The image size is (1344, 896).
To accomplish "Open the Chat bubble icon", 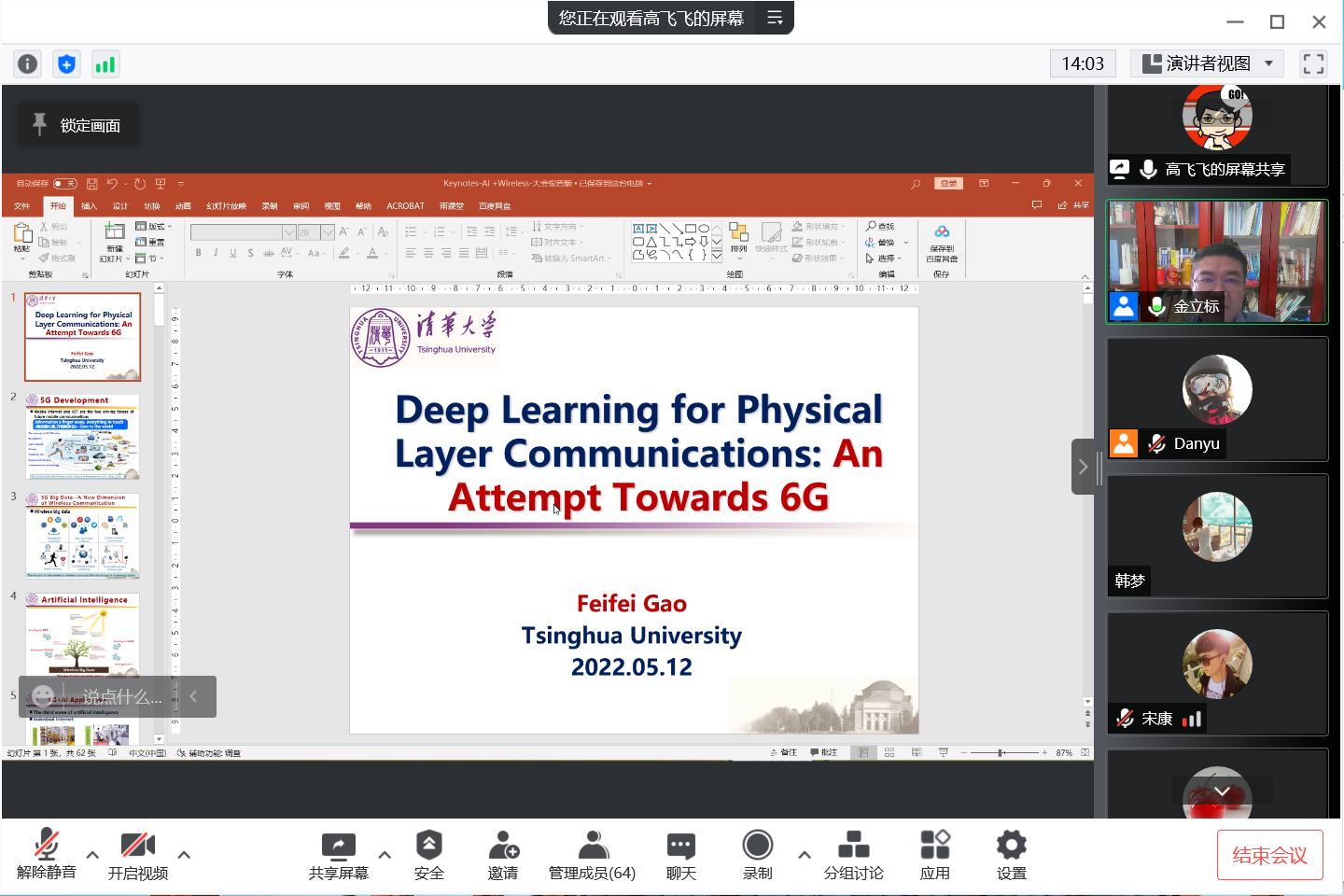I will 680,855.
